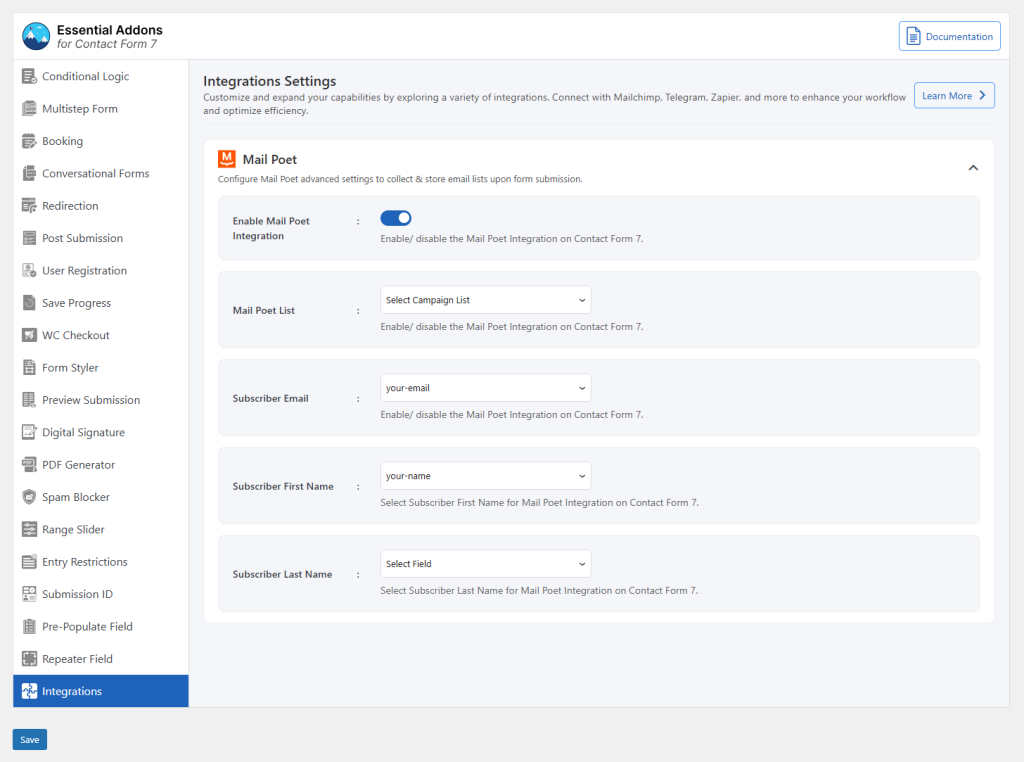The image size is (1024, 762).
Task: Click the Mail Poet orange logo icon
Action: coord(227,159)
